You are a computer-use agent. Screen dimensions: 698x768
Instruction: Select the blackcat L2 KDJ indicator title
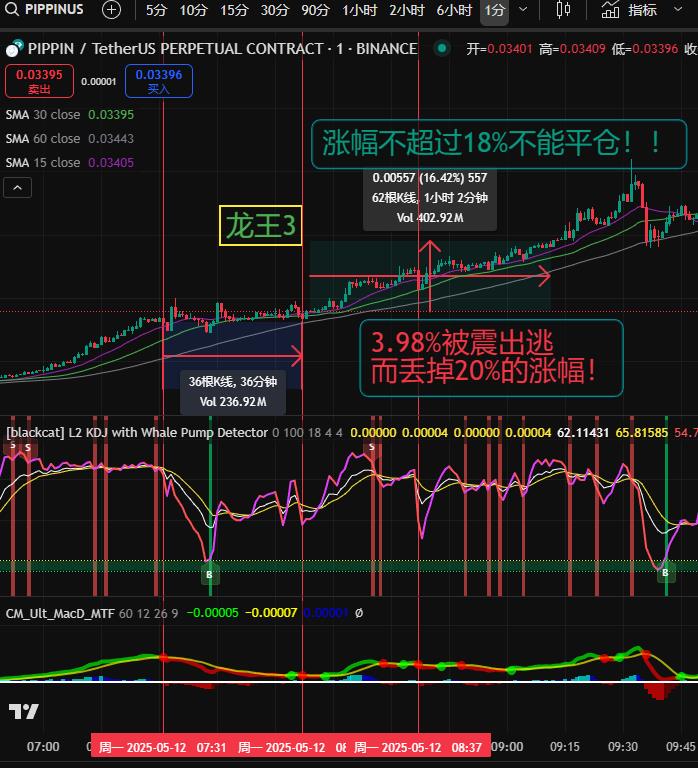tap(137, 432)
